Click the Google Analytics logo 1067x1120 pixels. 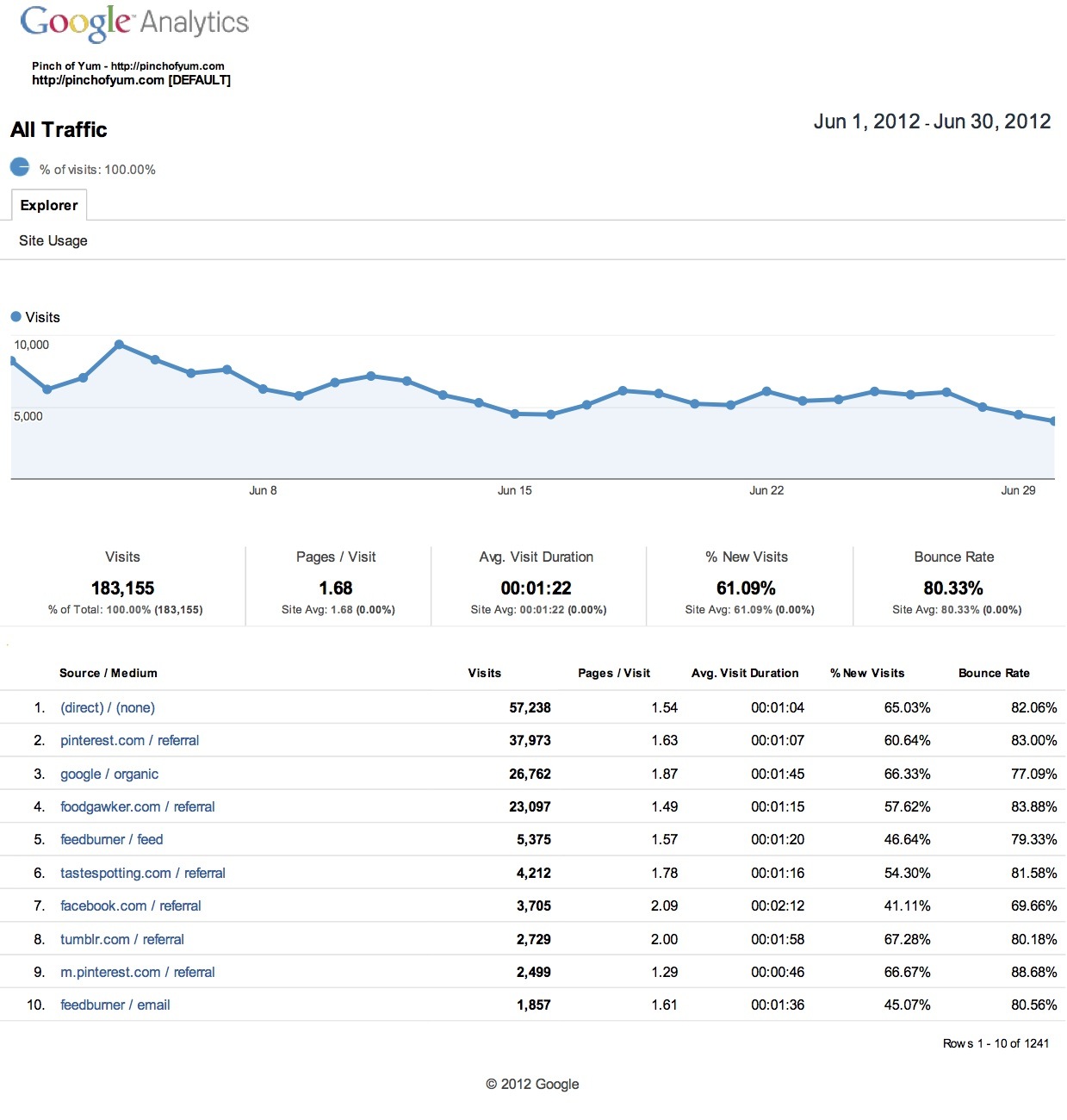click(x=134, y=22)
